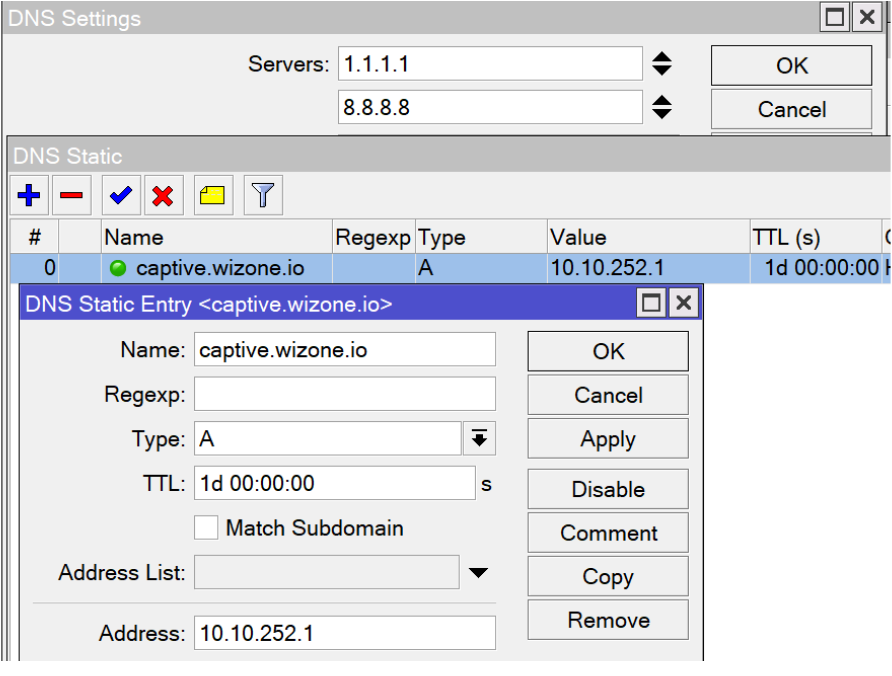Maximize the DNS Static Entry dialog icon
Screen dimensions: 892x676
(652, 302)
